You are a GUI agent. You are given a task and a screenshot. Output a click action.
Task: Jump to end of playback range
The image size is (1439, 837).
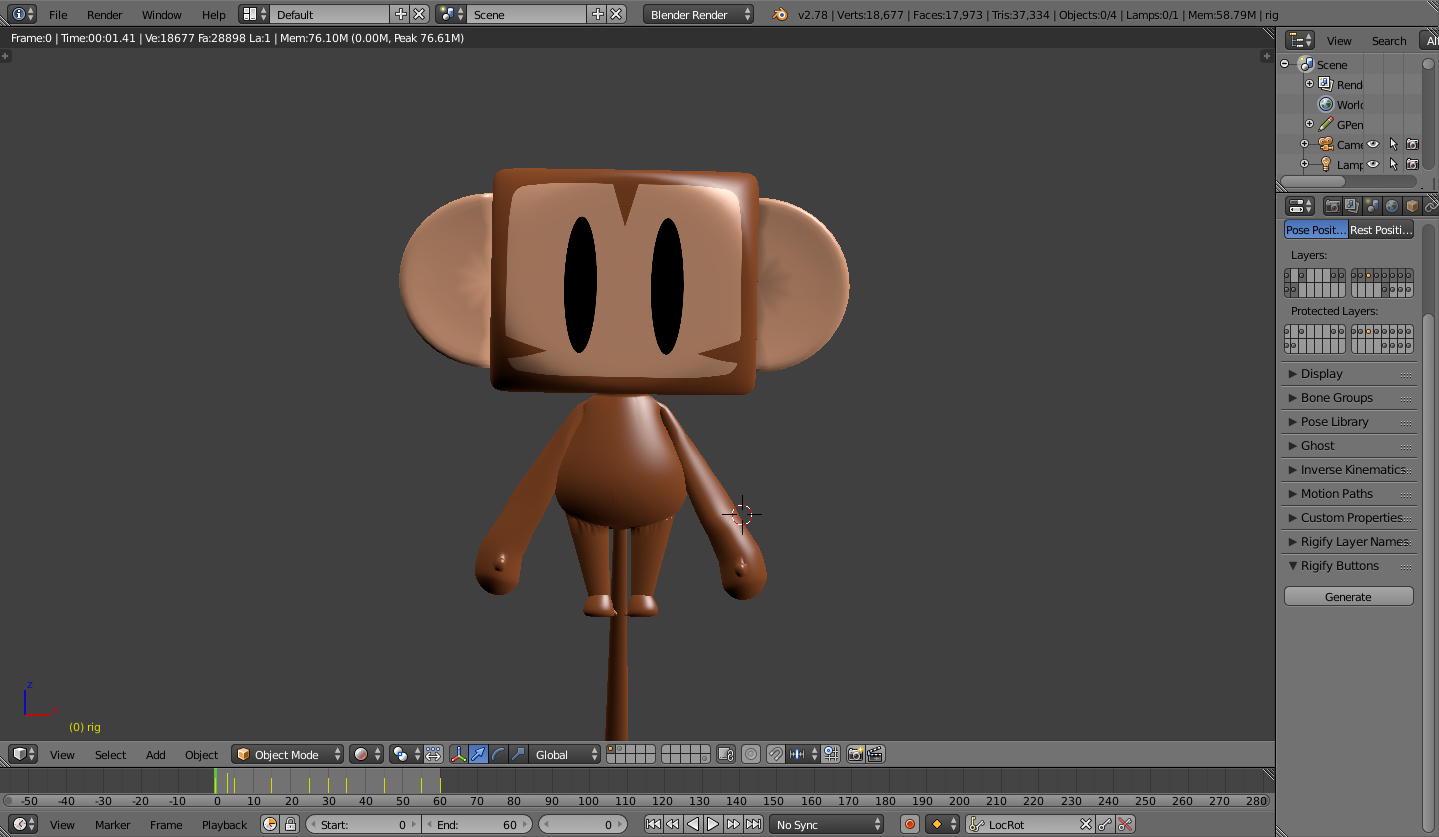(x=755, y=824)
